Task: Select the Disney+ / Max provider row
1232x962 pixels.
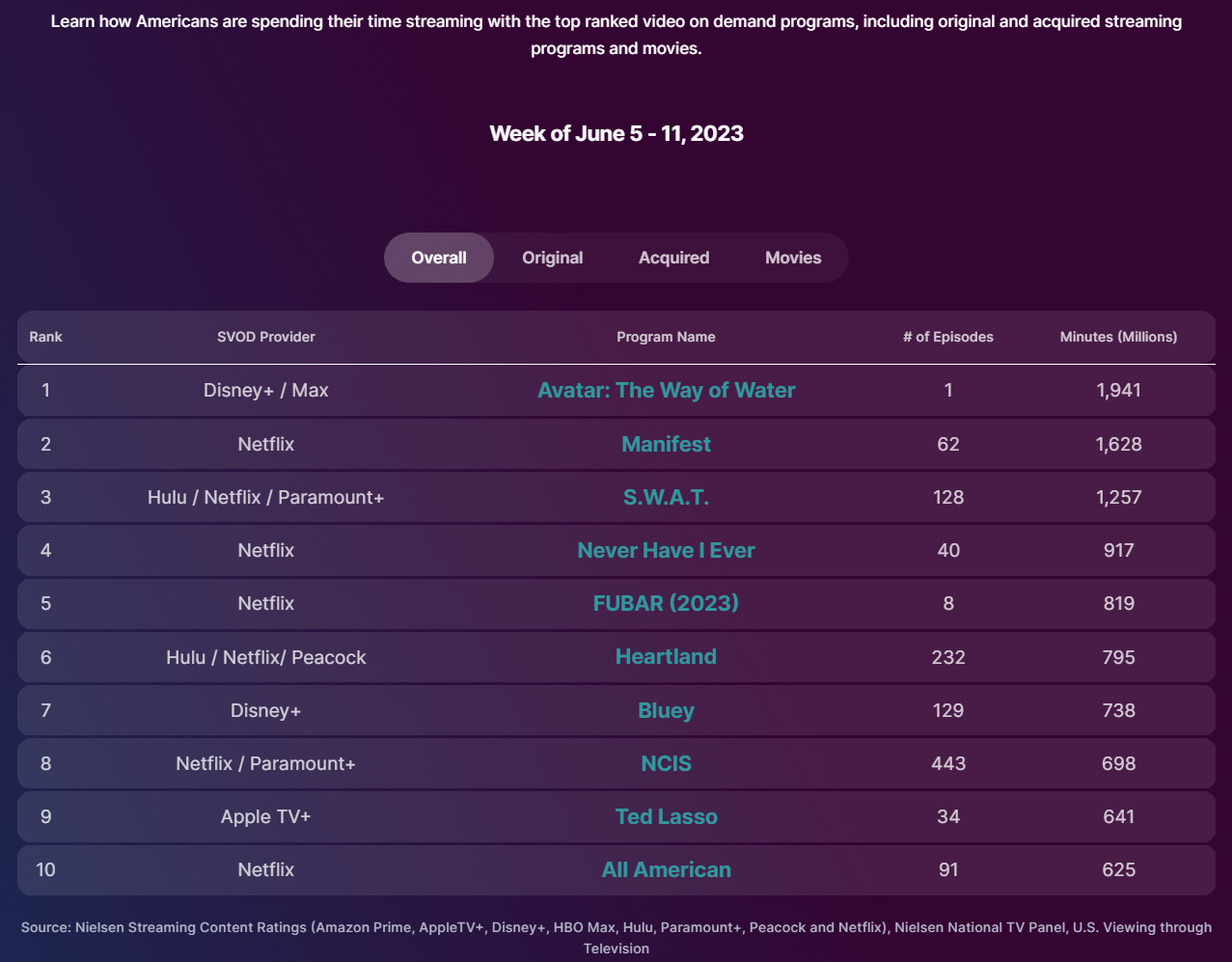Action: click(x=266, y=390)
